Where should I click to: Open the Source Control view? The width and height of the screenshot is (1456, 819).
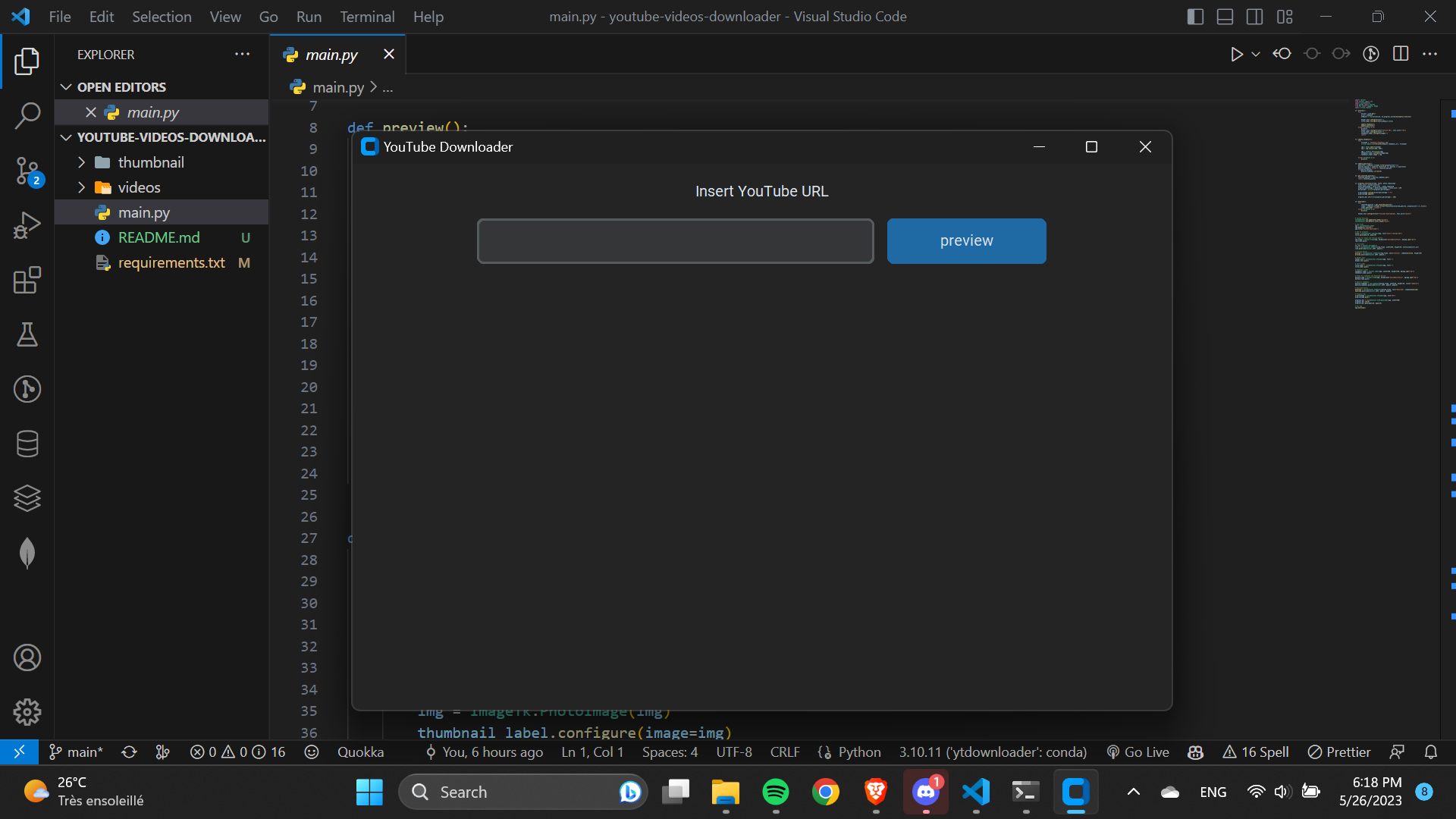click(x=27, y=171)
